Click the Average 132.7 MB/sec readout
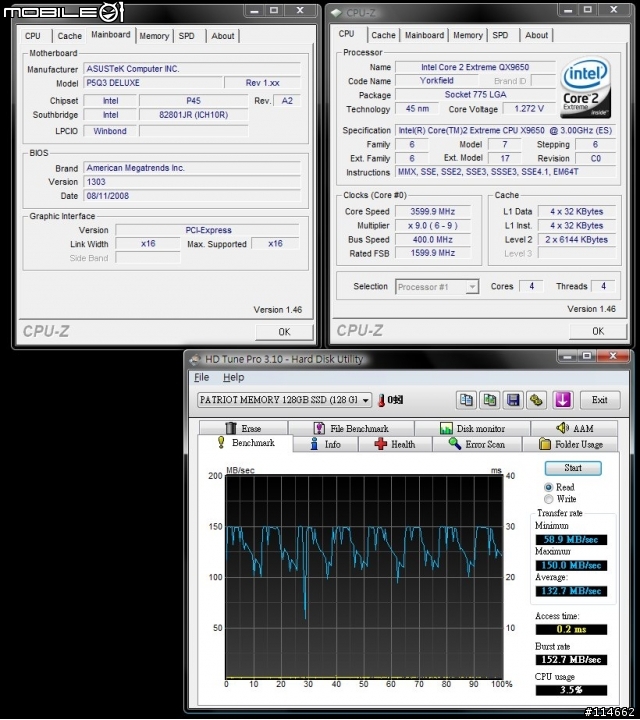Image resolution: width=640 pixels, height=720 pixels. tap(571, 591)
